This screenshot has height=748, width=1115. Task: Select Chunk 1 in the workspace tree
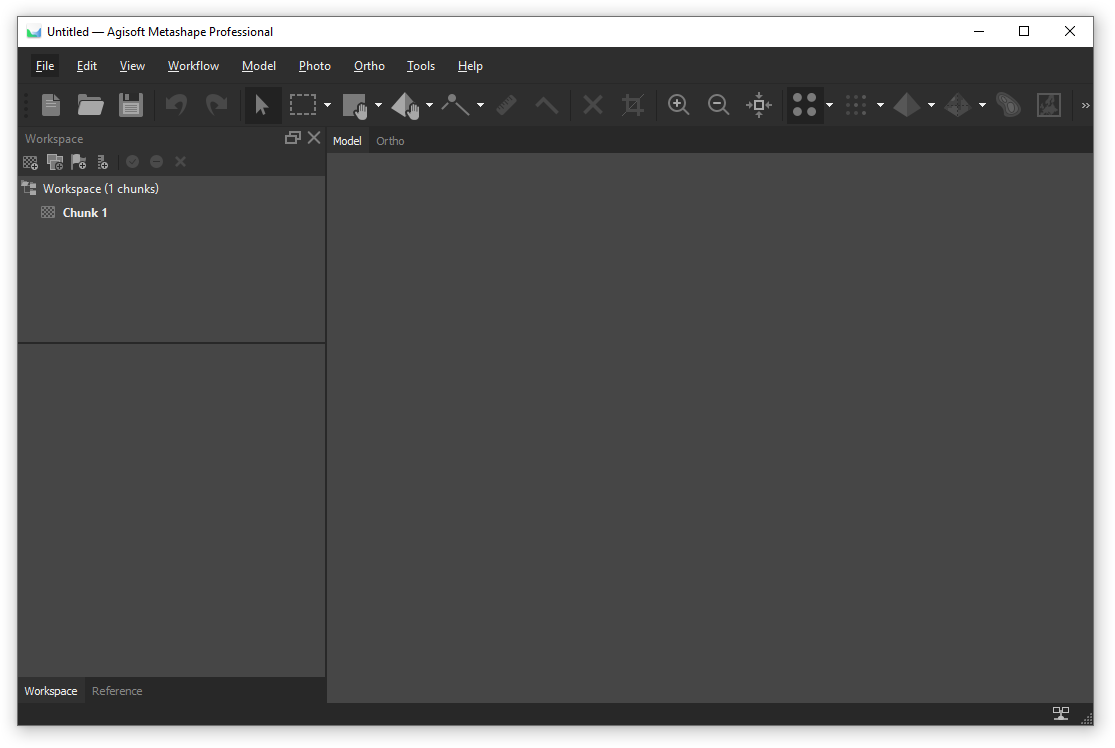click(x=85, y=213)
